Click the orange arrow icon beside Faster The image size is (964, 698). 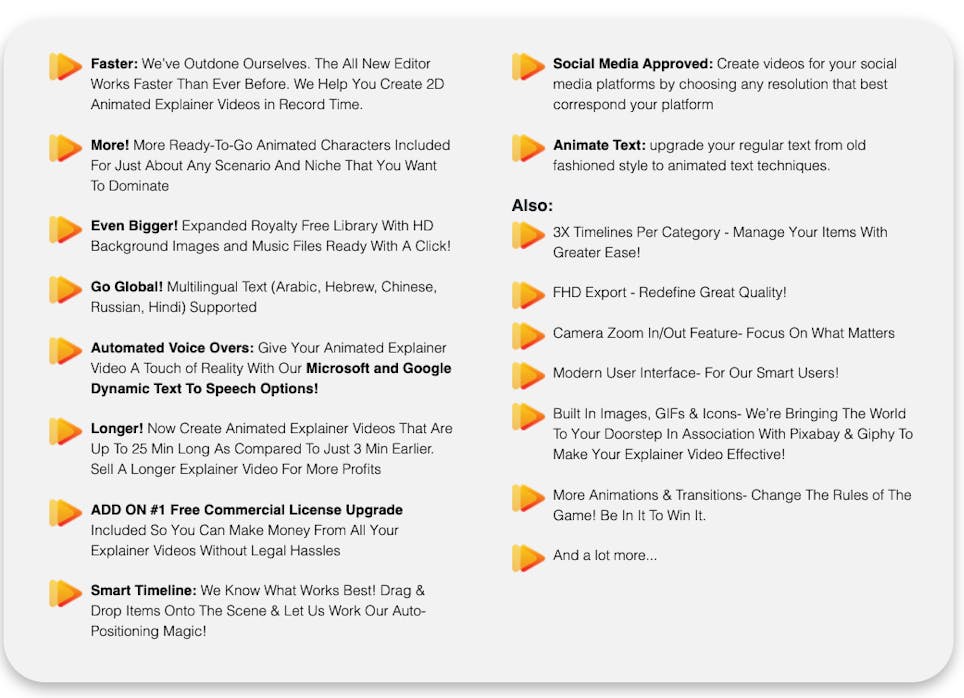tap(66, 67)
